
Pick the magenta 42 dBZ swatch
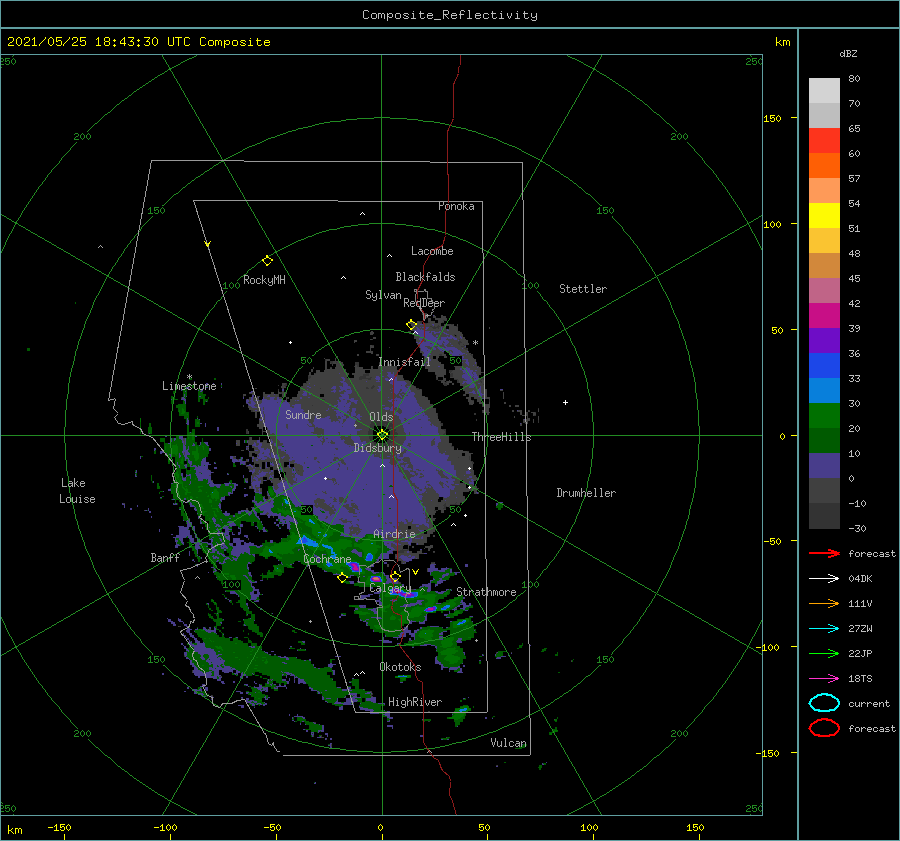(x=824, y=315)
